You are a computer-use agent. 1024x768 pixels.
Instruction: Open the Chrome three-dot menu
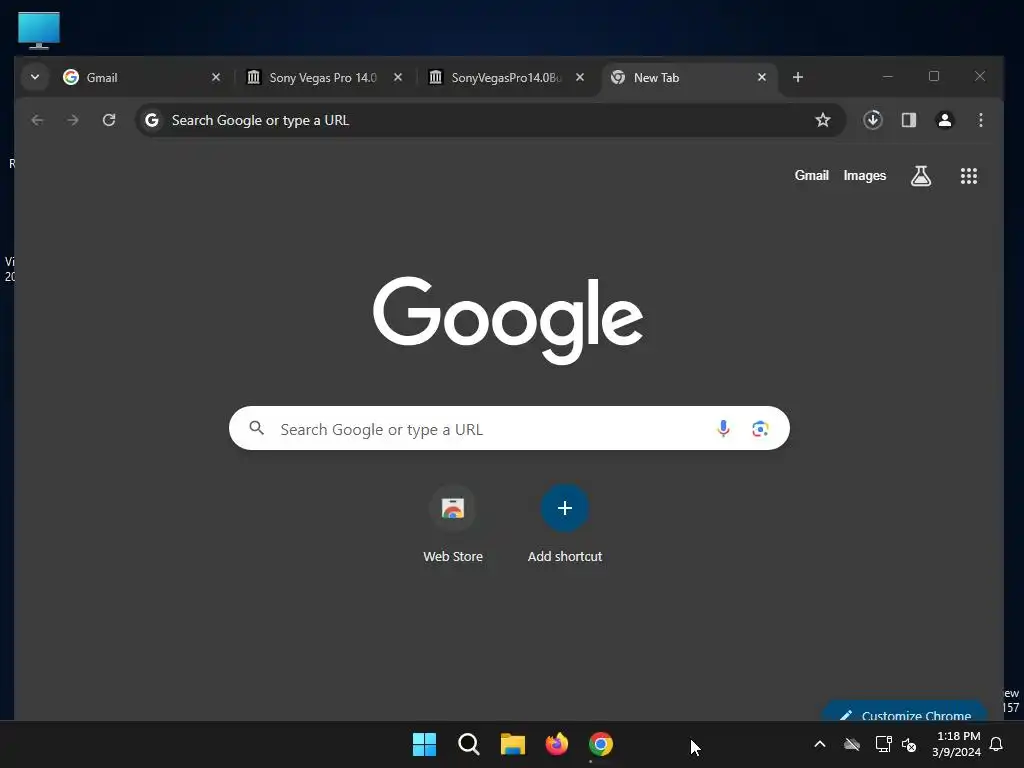(x=980, y=120)
